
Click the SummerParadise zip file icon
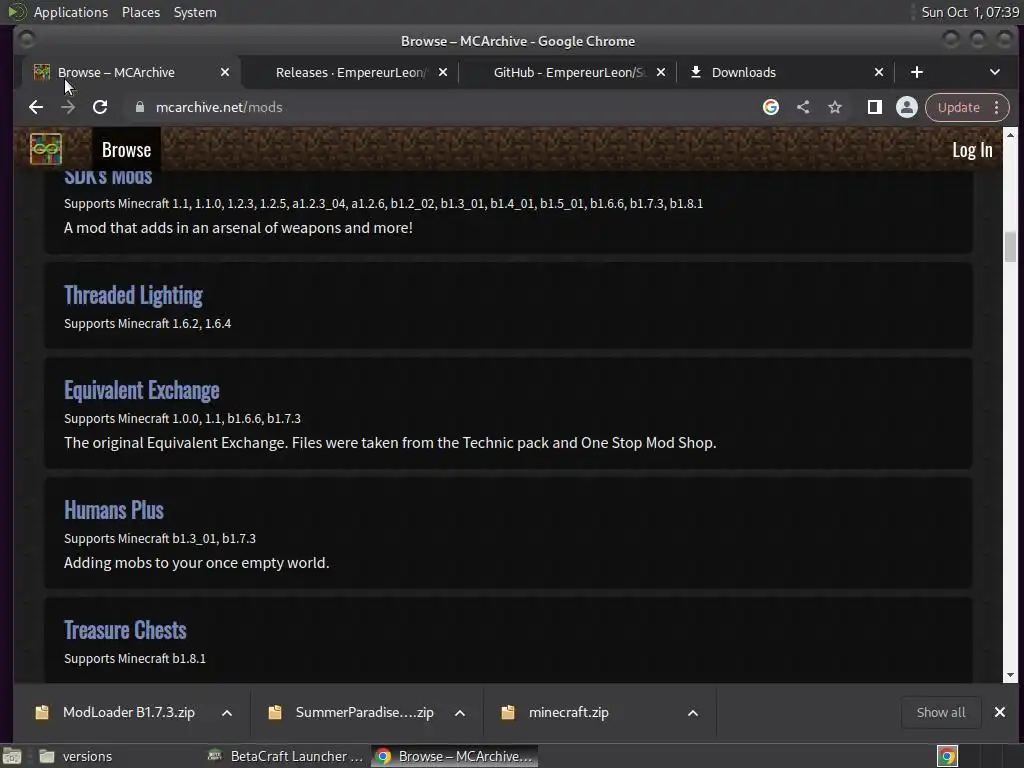click(x=275, y=712)
